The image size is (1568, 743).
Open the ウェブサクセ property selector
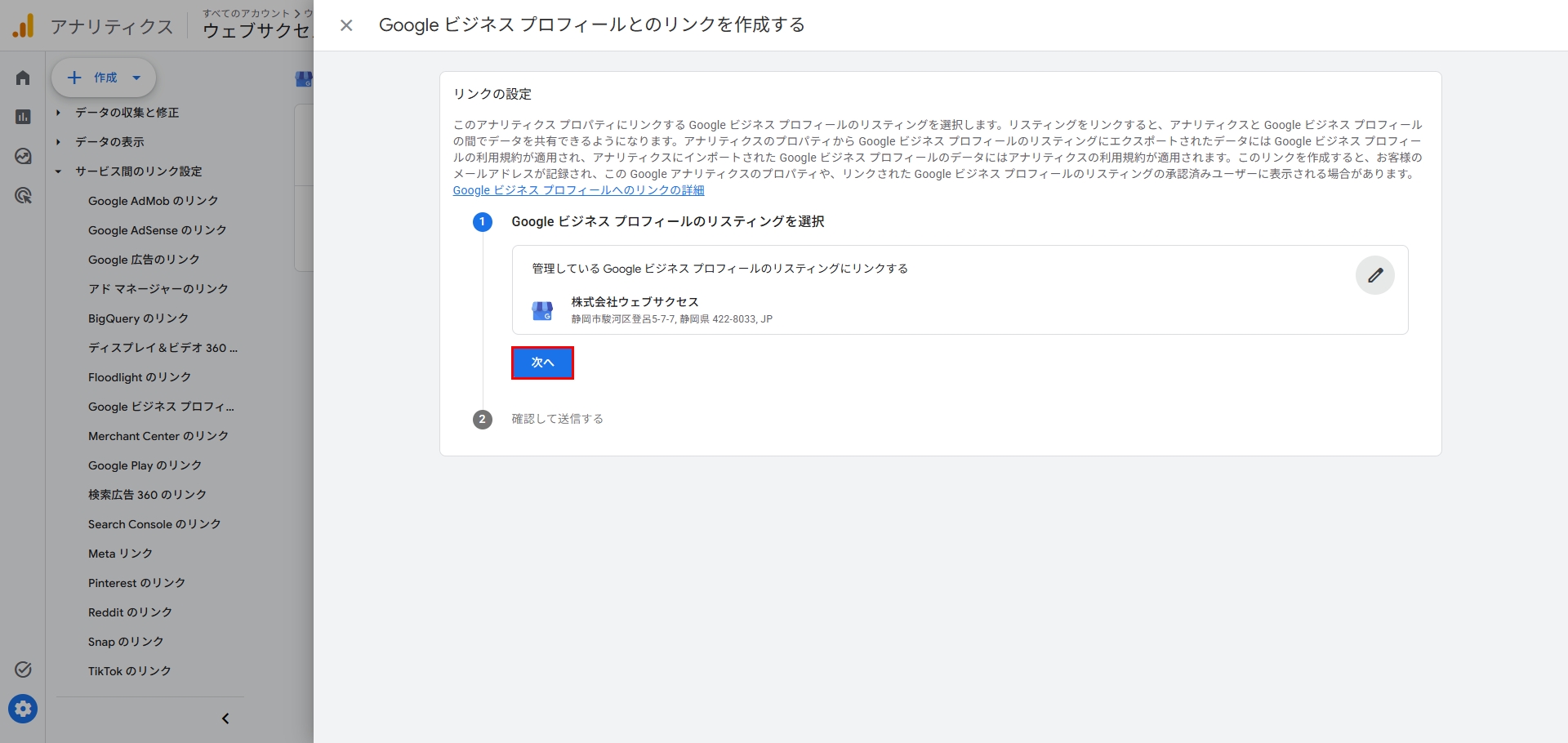tap(256, 31)
